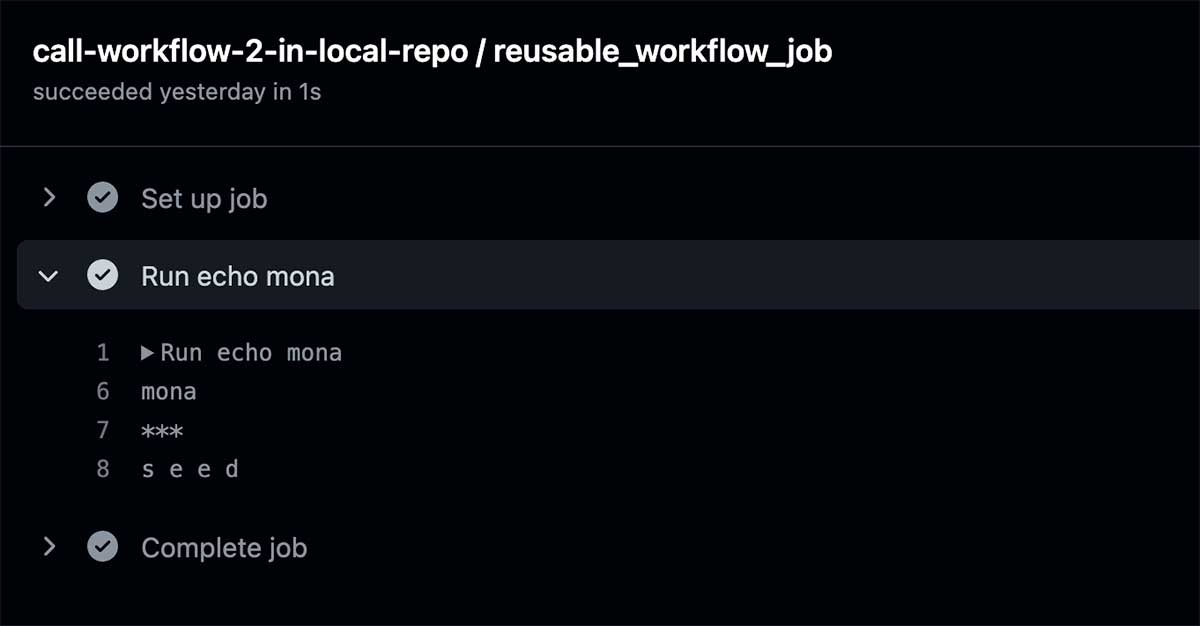Collapse the Run echo mona step chevron
Screen dimensions: 1200x626
tap(48, 275)
